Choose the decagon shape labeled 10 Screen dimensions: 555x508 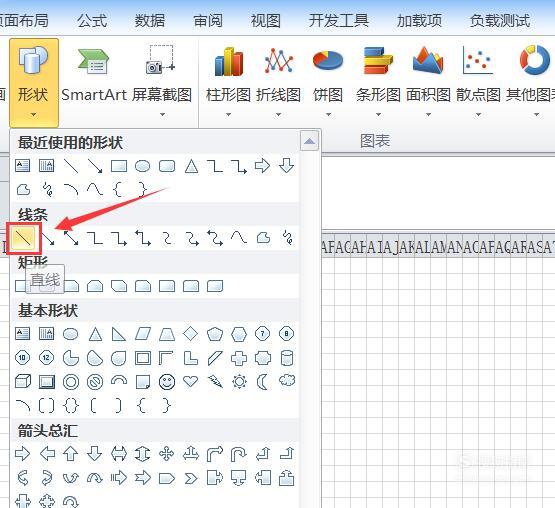(23, 358)
